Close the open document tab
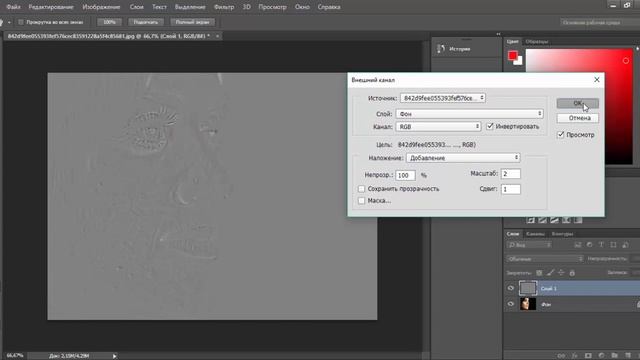The width and height of the screenshot is (640, 360). click(x=218, y=36)
